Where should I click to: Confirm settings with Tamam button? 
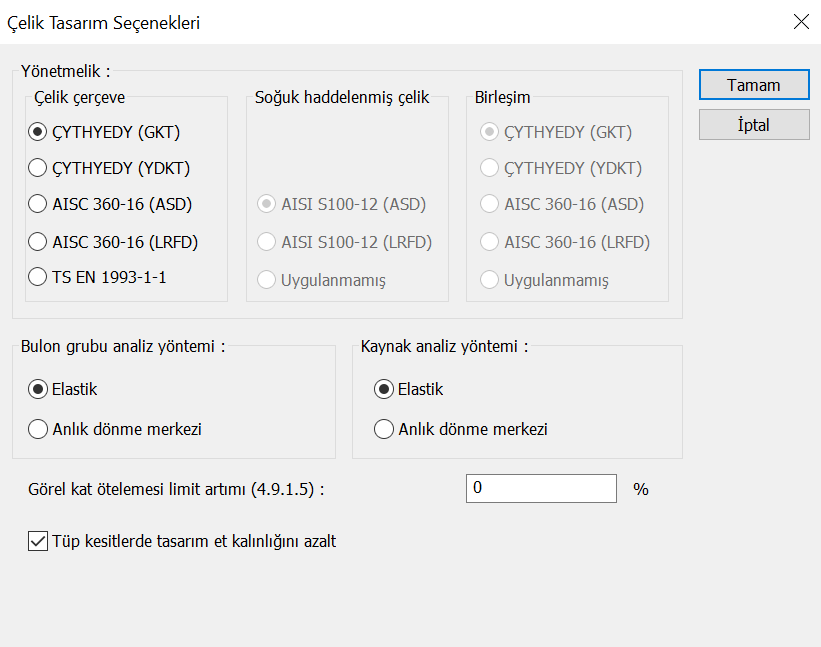pyautogui.click(x=754, y=85)
